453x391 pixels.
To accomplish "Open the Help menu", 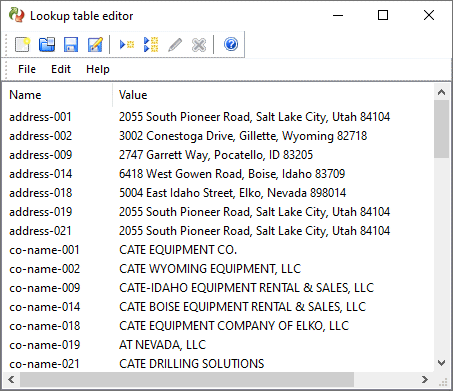I will [x=98, y=69].
